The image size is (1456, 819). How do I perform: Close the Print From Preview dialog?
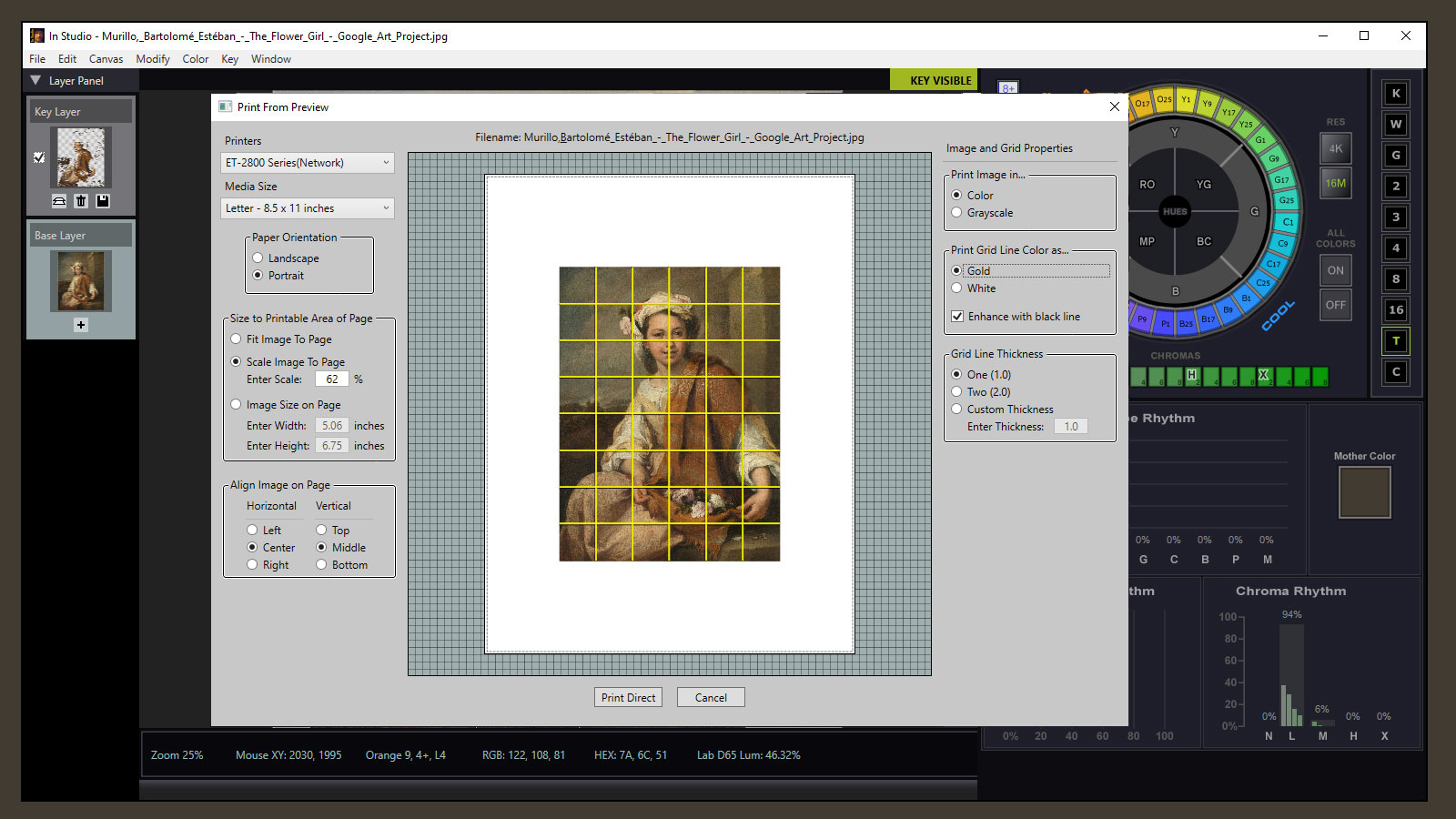(x=1114, y=106)
